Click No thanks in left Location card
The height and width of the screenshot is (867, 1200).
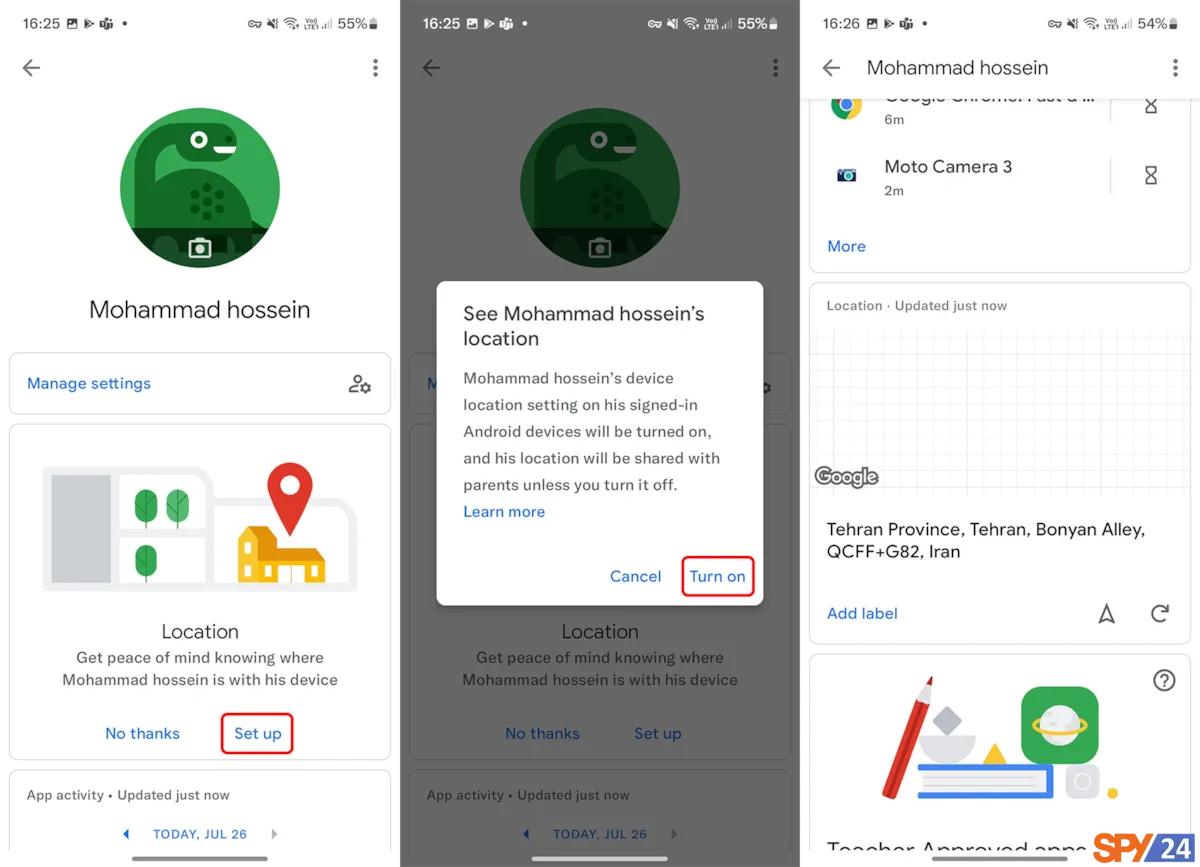142,733
